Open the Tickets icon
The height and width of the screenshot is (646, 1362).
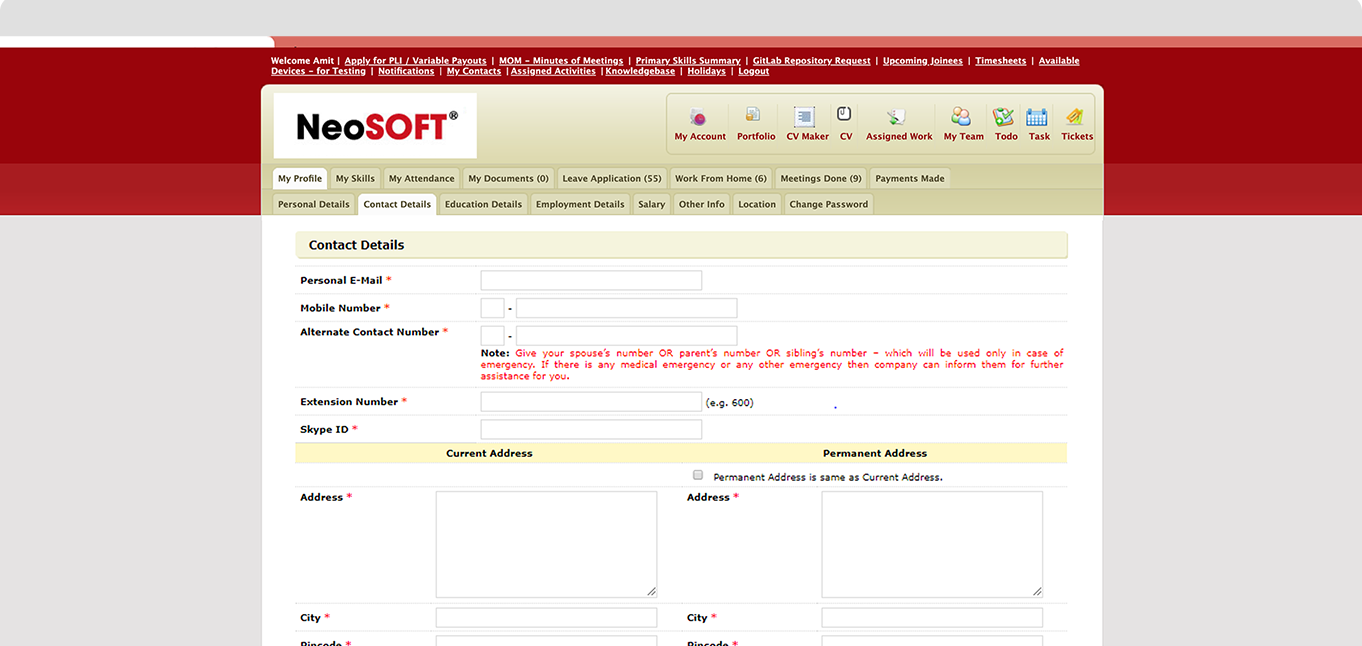(1075, 117)
